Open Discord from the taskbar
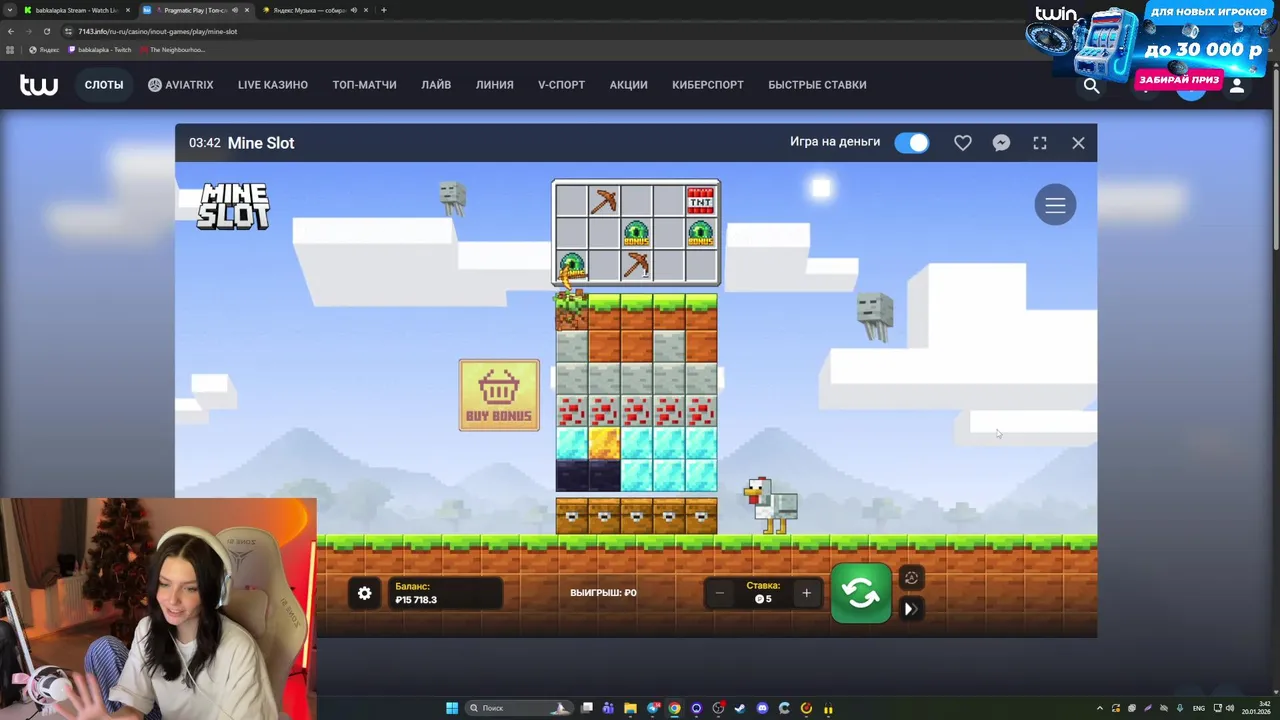 [763, 708]
